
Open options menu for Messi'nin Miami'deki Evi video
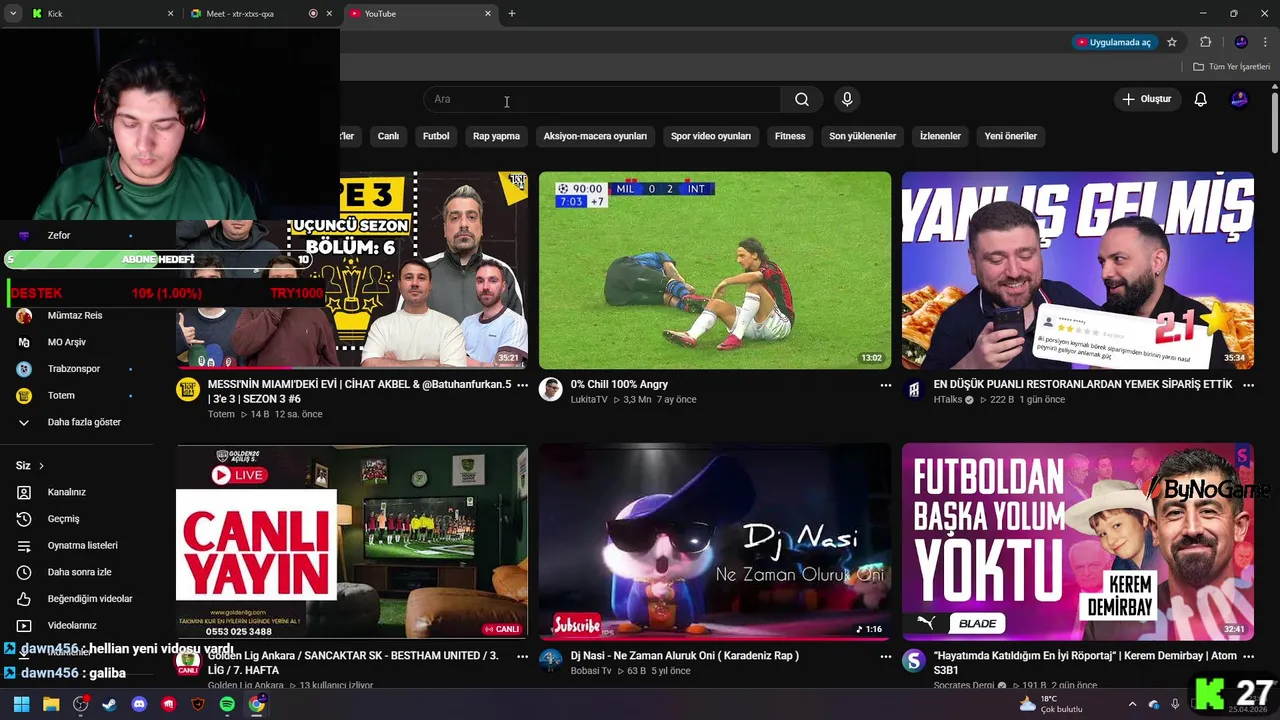tap(522, 385)
